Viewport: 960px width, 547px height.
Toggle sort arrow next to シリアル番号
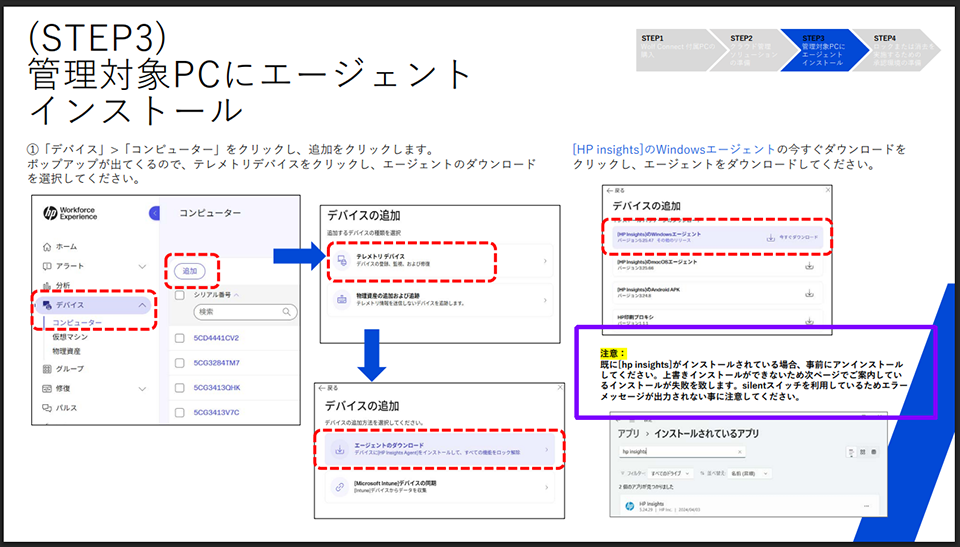pos(237,295)
